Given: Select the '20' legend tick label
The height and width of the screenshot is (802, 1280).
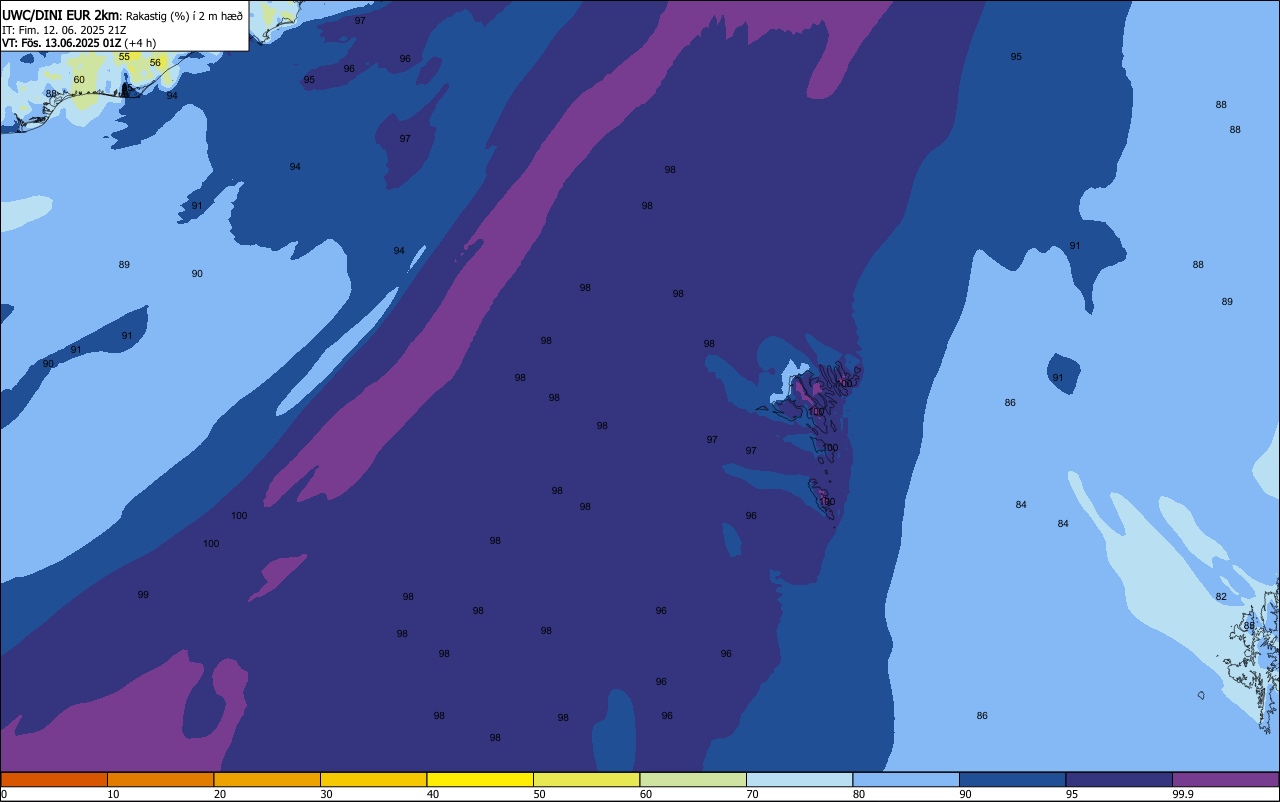Looking at the screenshot, I should [220, 794].
